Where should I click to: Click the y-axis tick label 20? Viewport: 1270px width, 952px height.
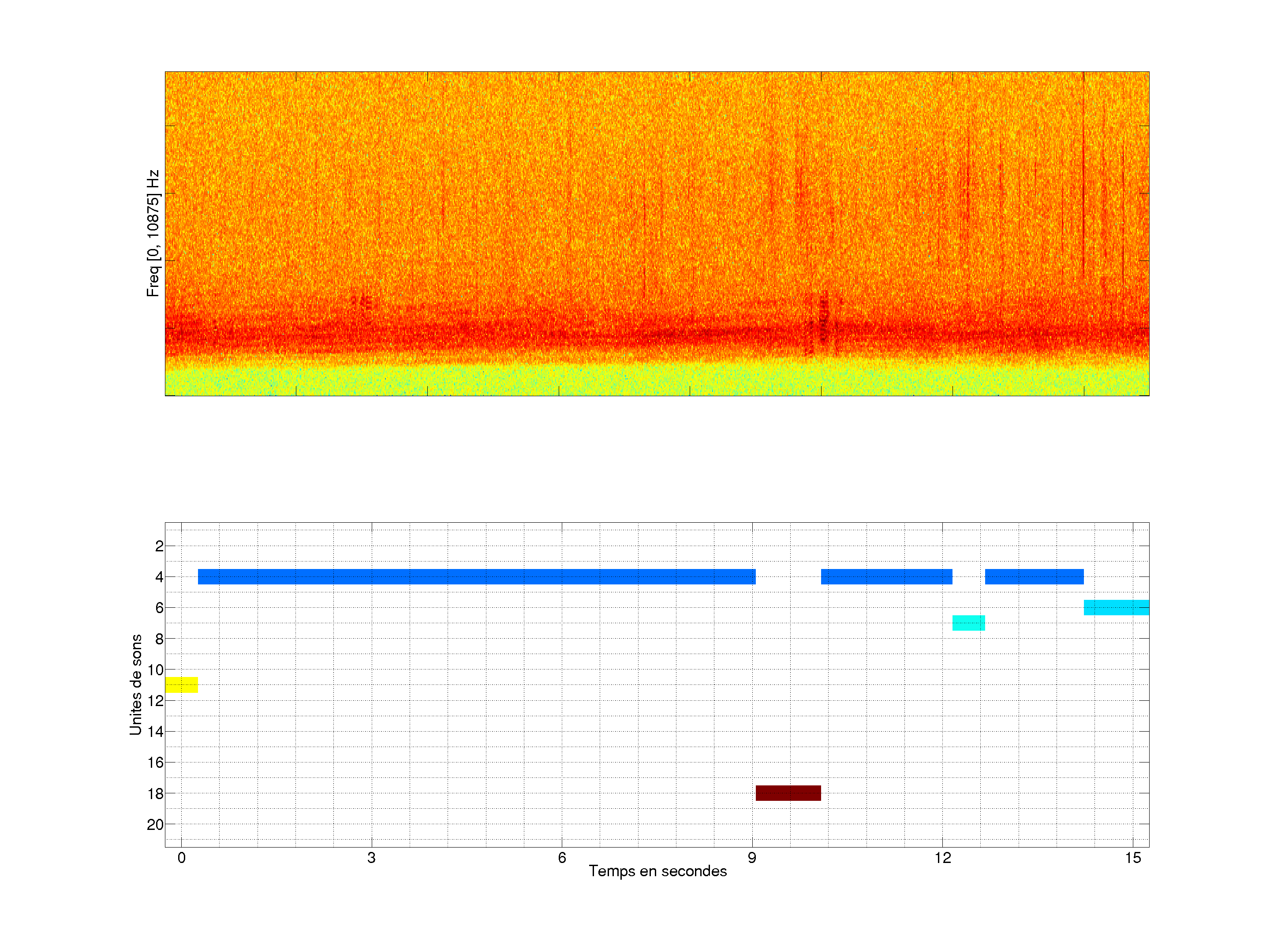pyautogui.click(x=155, y=825)
